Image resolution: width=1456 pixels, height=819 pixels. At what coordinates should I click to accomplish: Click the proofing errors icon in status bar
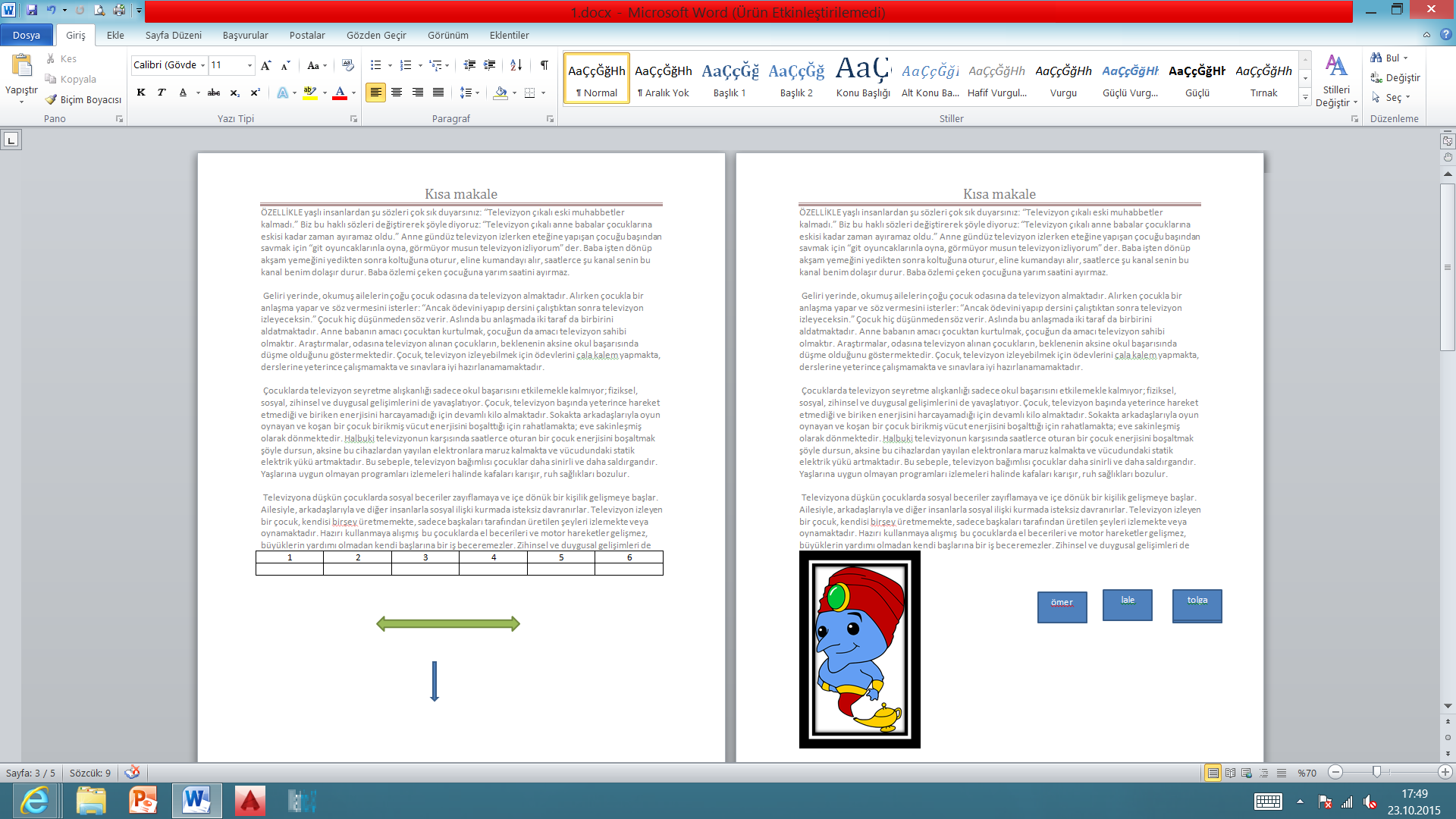coord(132,772)
